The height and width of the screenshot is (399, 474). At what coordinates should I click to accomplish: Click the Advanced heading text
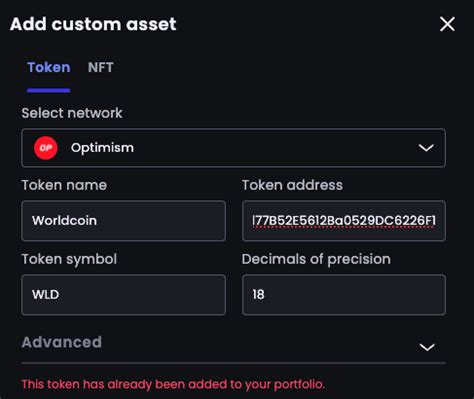coord(62,342)
